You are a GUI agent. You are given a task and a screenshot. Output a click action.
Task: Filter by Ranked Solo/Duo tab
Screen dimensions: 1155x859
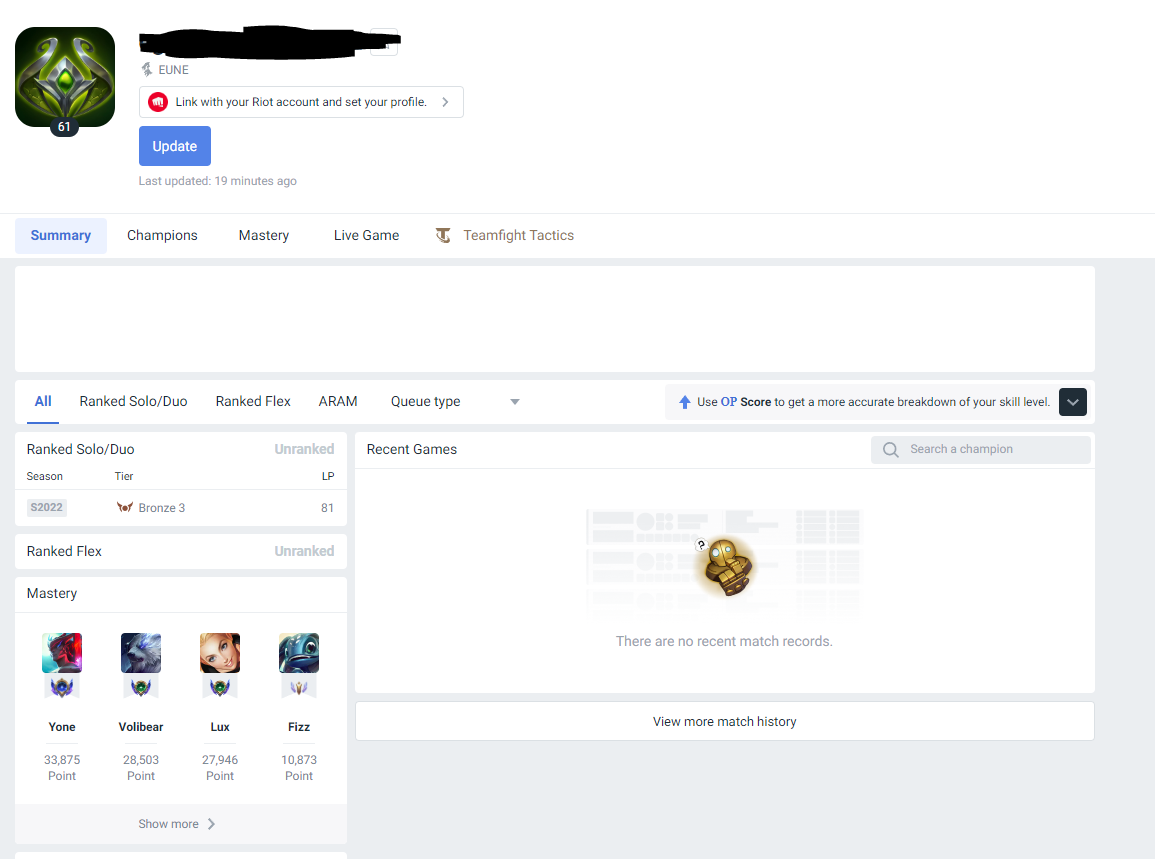133,402
